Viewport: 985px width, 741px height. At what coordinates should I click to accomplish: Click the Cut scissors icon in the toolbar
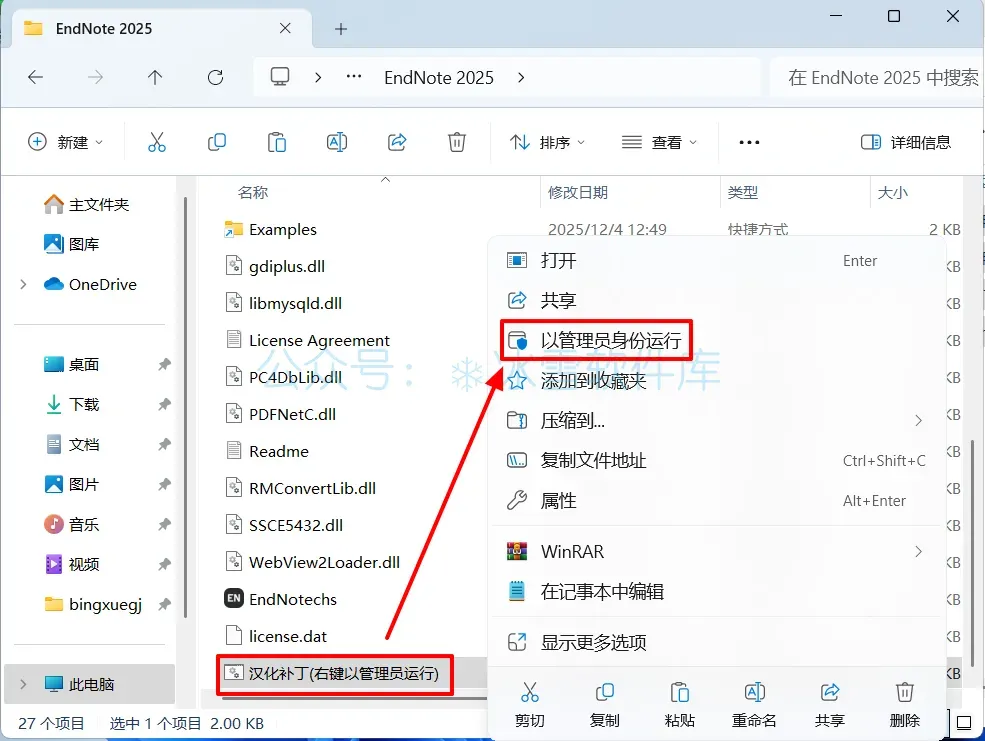point(156,143)
